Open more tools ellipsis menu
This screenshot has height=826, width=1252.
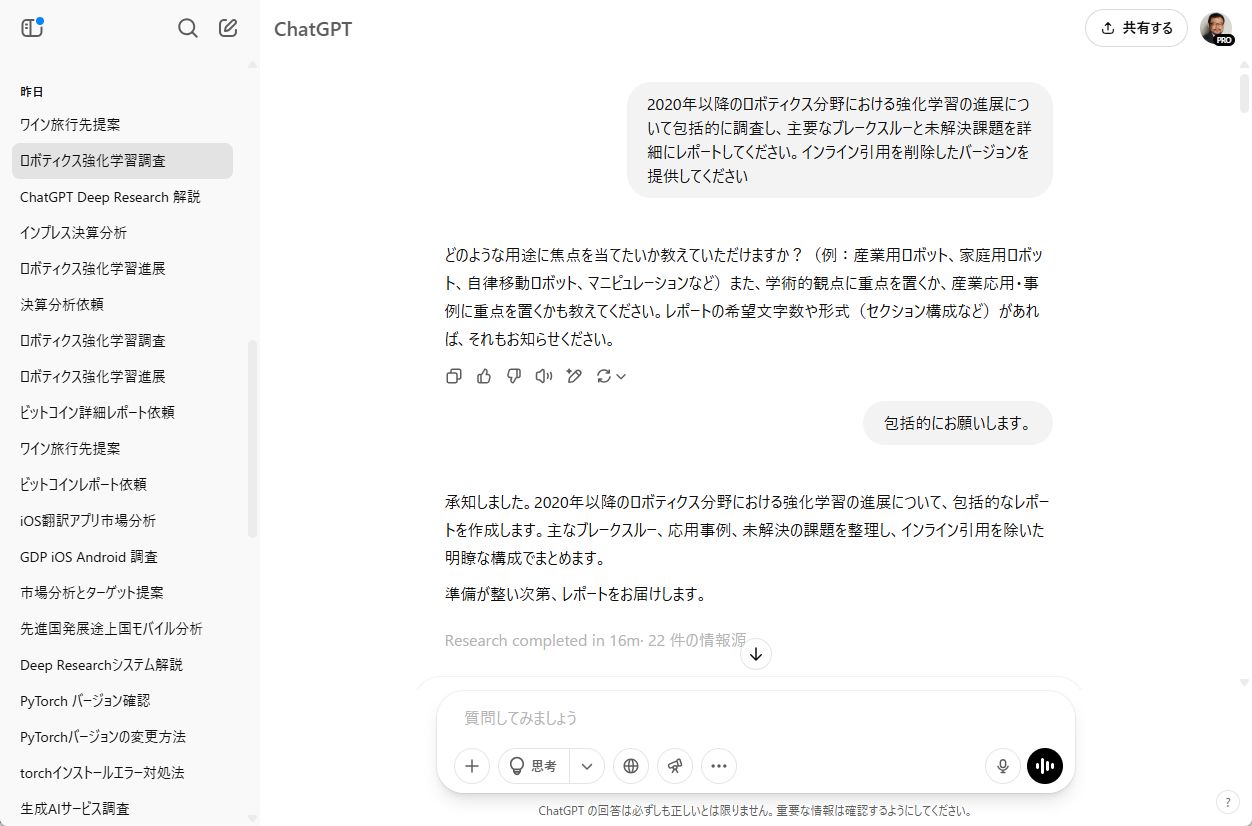point(719,766)
